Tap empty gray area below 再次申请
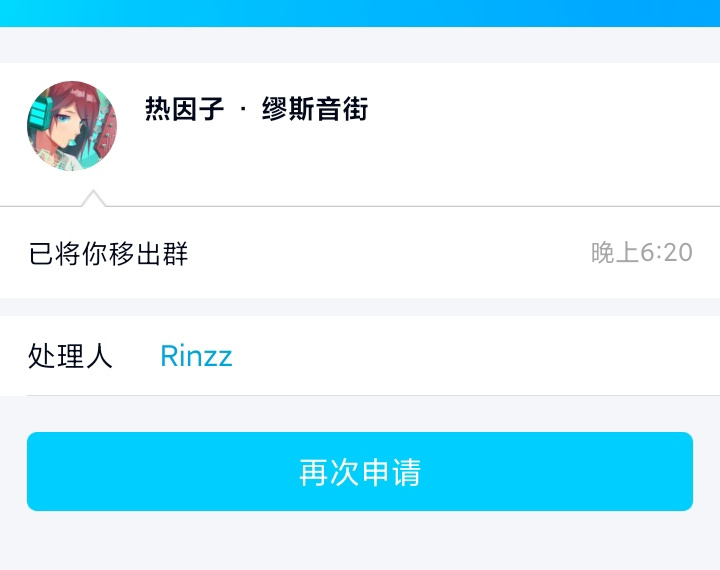 [360, 542]
